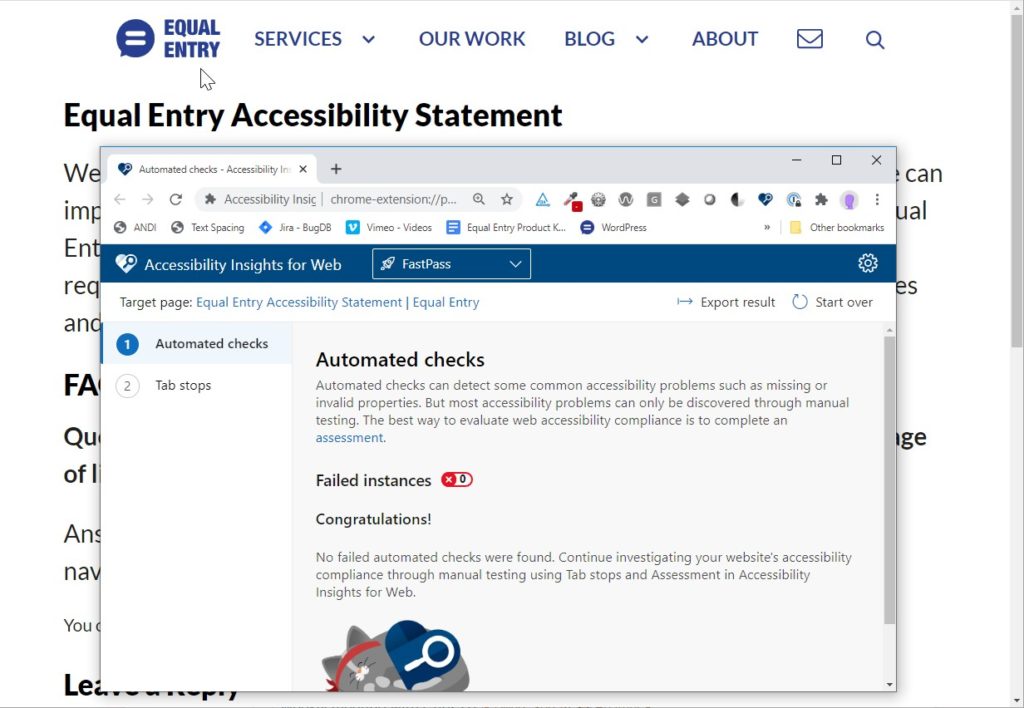Expand the Blog menu chevron
Image resolution: width=1024 pixels, height=708 pixels.
pos(642,40)
